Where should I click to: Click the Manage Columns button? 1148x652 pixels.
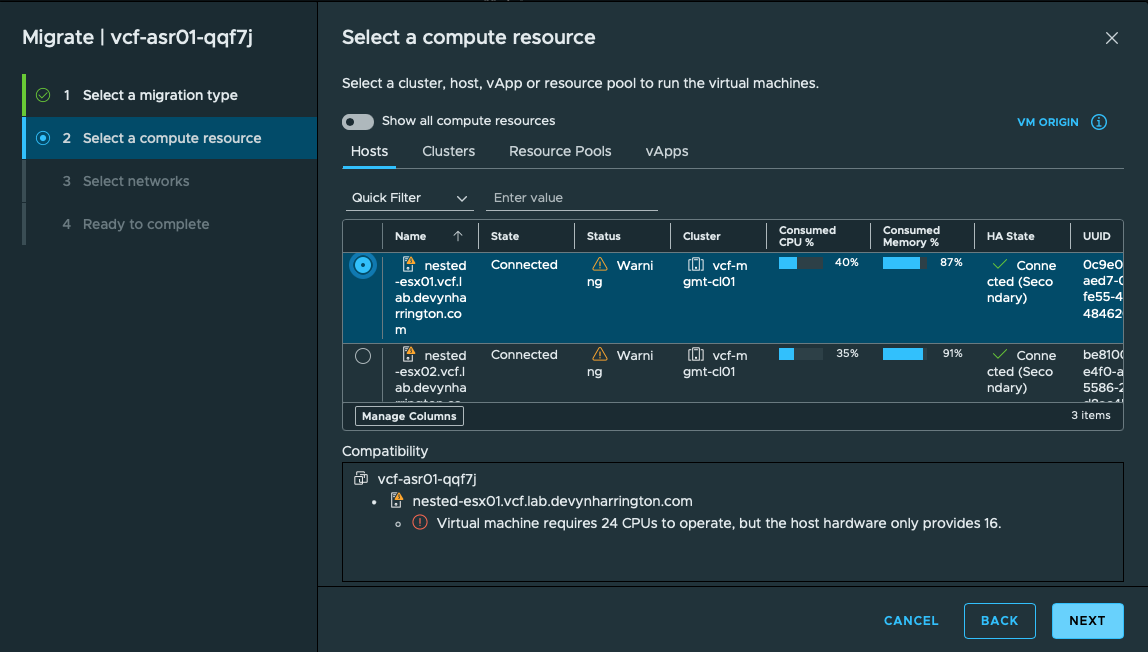coord(409,416)
